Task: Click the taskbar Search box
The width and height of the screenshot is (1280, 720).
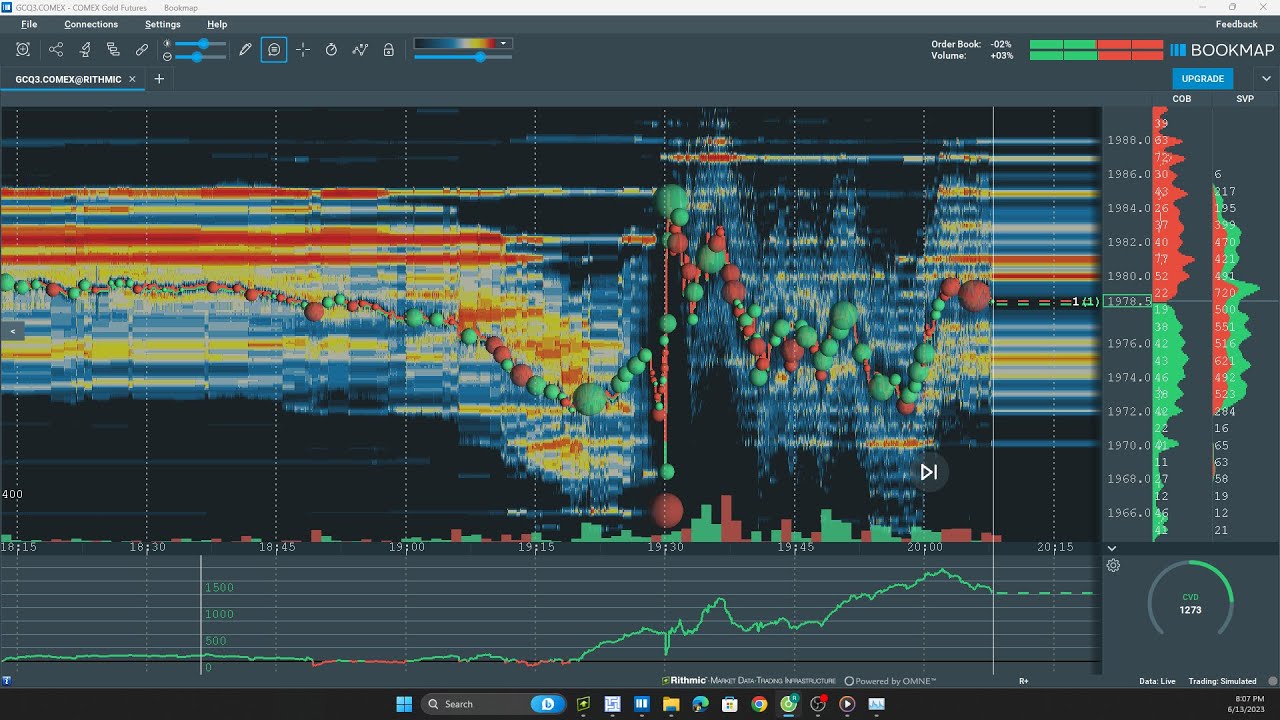Action: (492, 704)
